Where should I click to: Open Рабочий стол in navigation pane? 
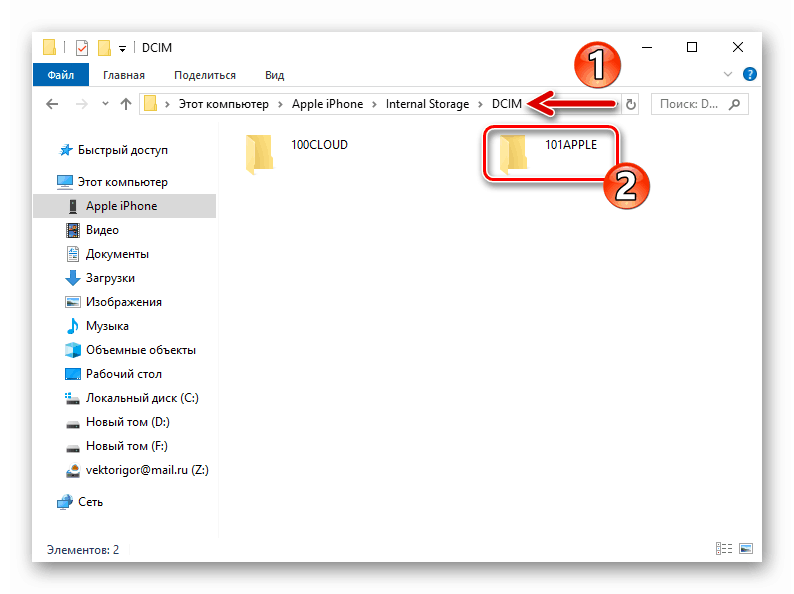point(113,374)
